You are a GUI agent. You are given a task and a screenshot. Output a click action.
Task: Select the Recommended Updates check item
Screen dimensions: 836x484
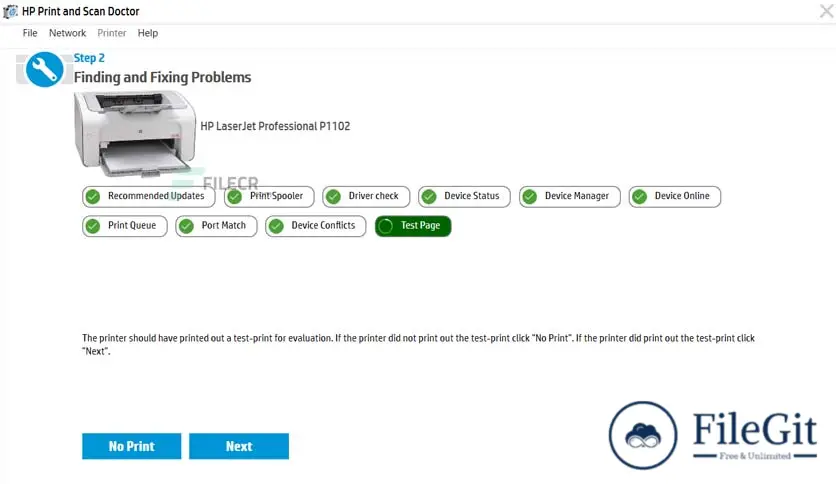[149, 196]
